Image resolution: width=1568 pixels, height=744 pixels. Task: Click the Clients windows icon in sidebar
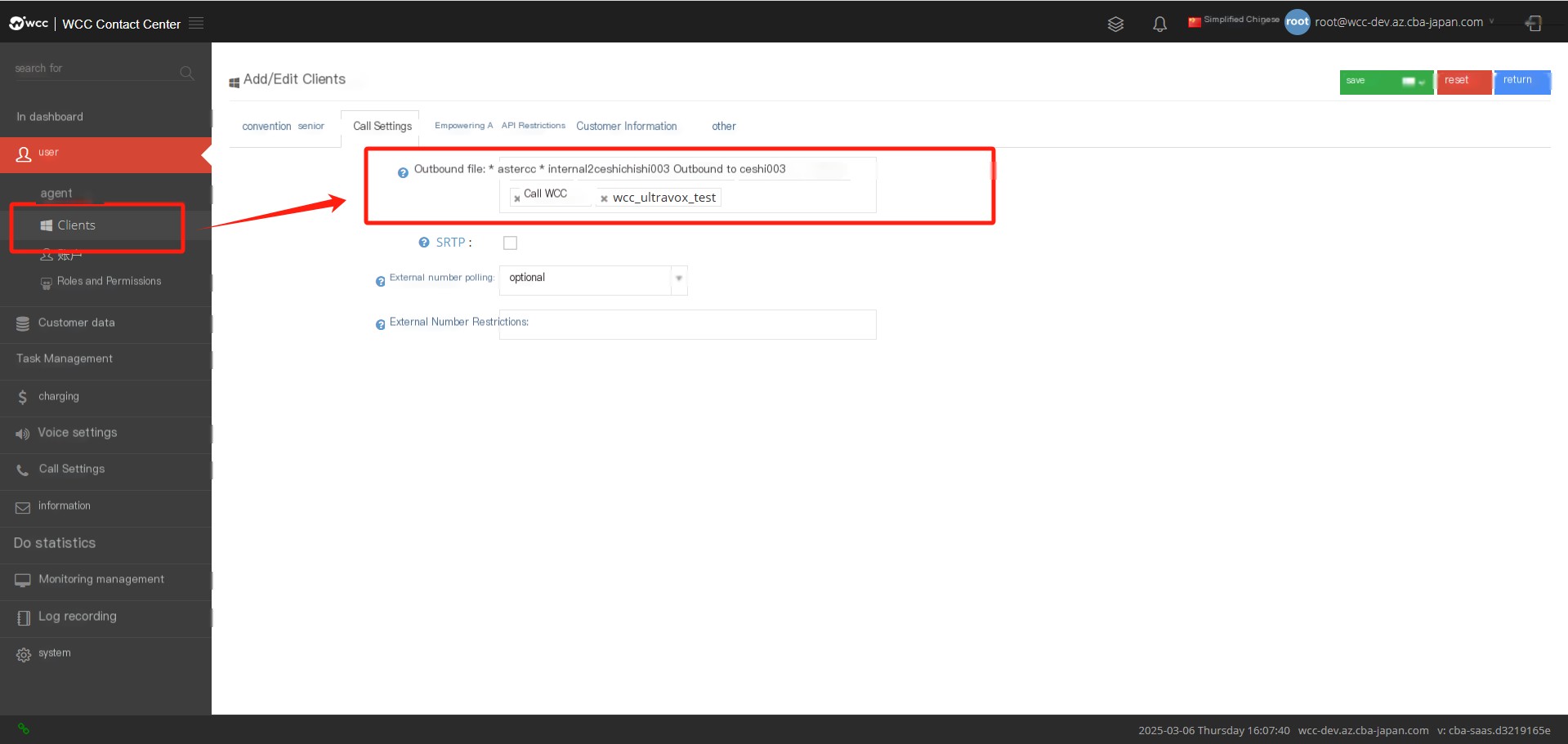pyautogui.click(x=47, y=225)
